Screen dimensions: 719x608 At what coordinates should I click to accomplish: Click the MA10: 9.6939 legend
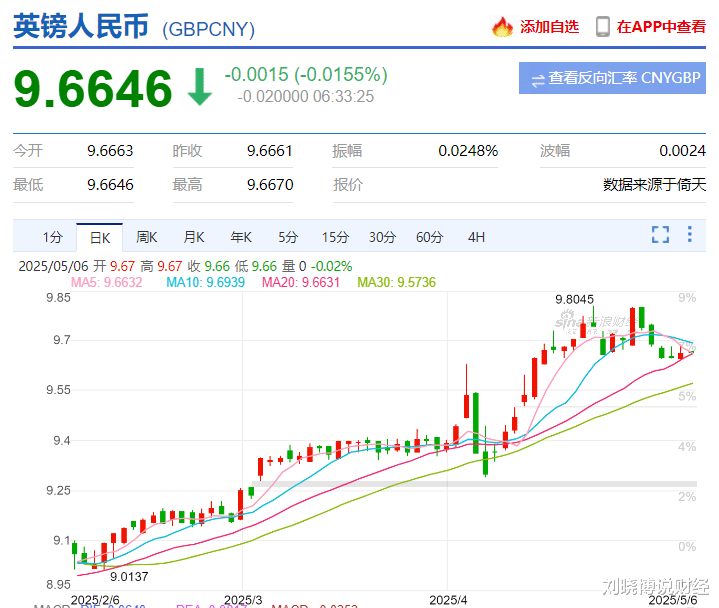click(205, 282)
